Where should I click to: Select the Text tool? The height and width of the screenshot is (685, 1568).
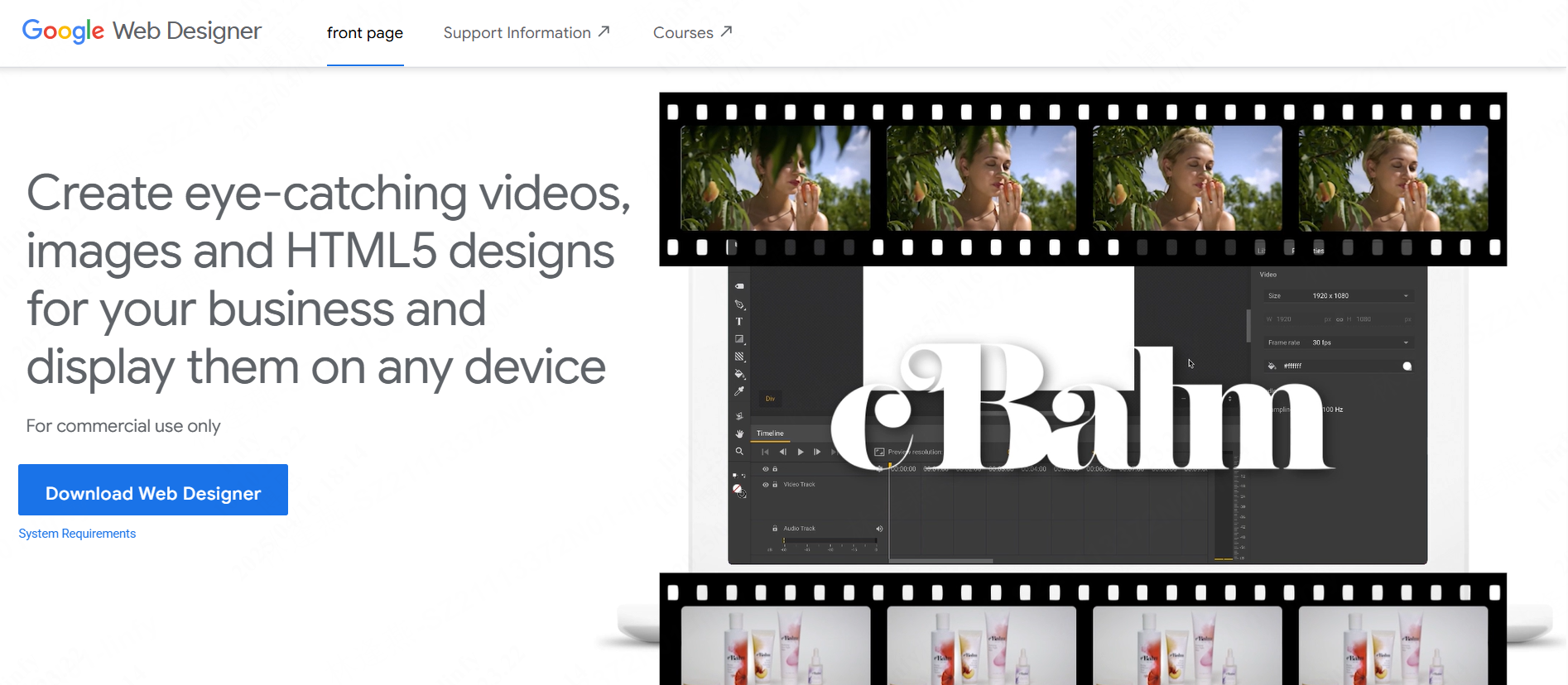(x=739, y=322)
